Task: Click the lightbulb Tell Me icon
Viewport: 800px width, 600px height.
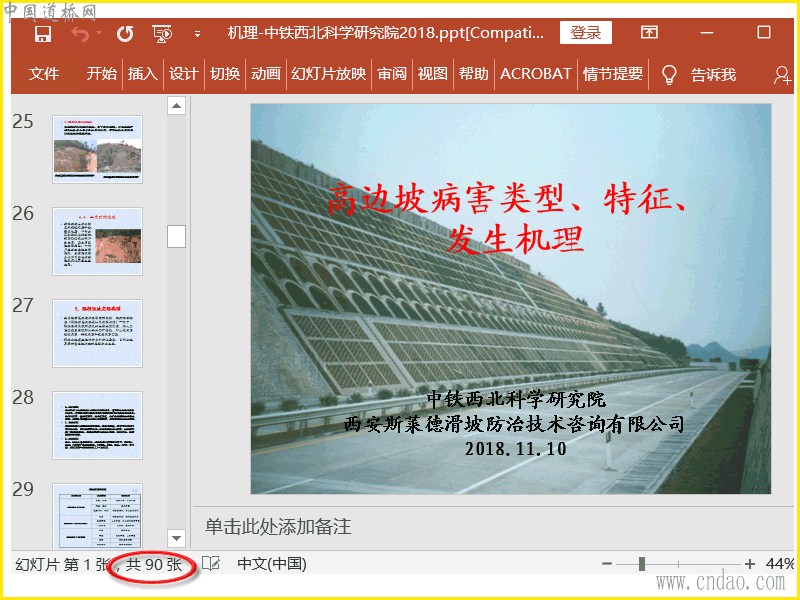Action: click(x=669, y=74)
